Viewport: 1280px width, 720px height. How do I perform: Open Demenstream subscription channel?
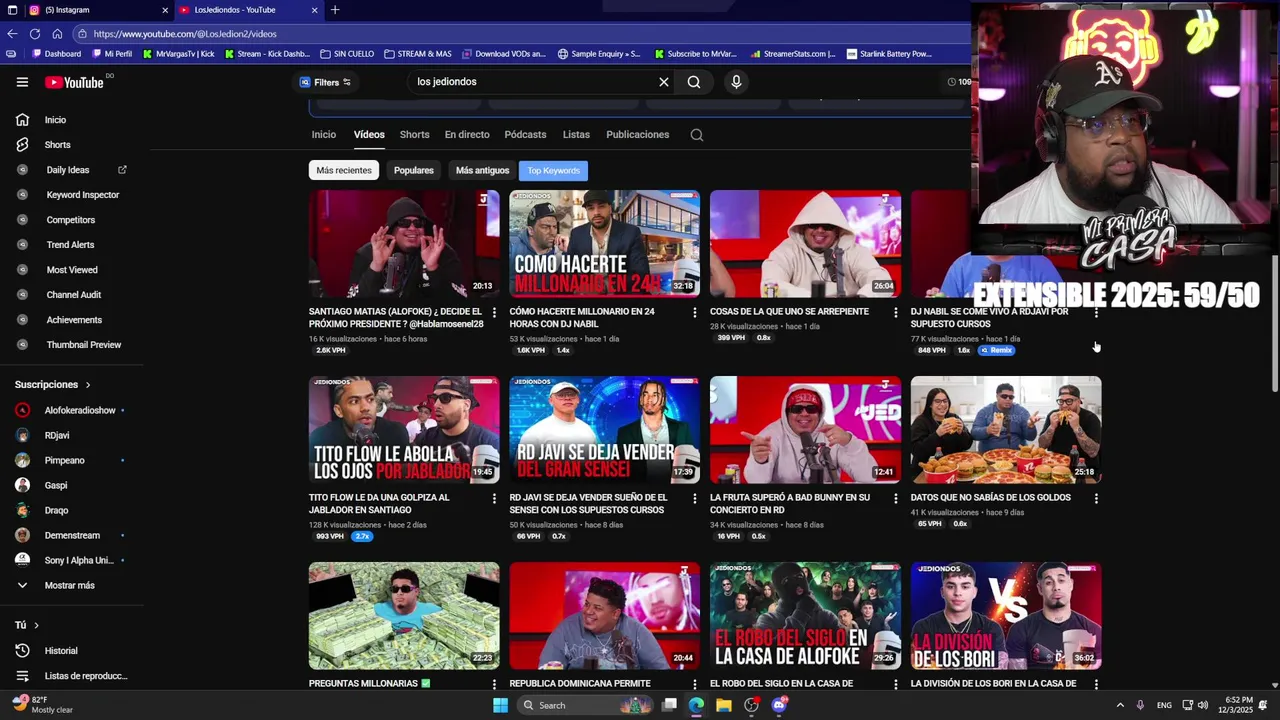[x=72, y=536]
